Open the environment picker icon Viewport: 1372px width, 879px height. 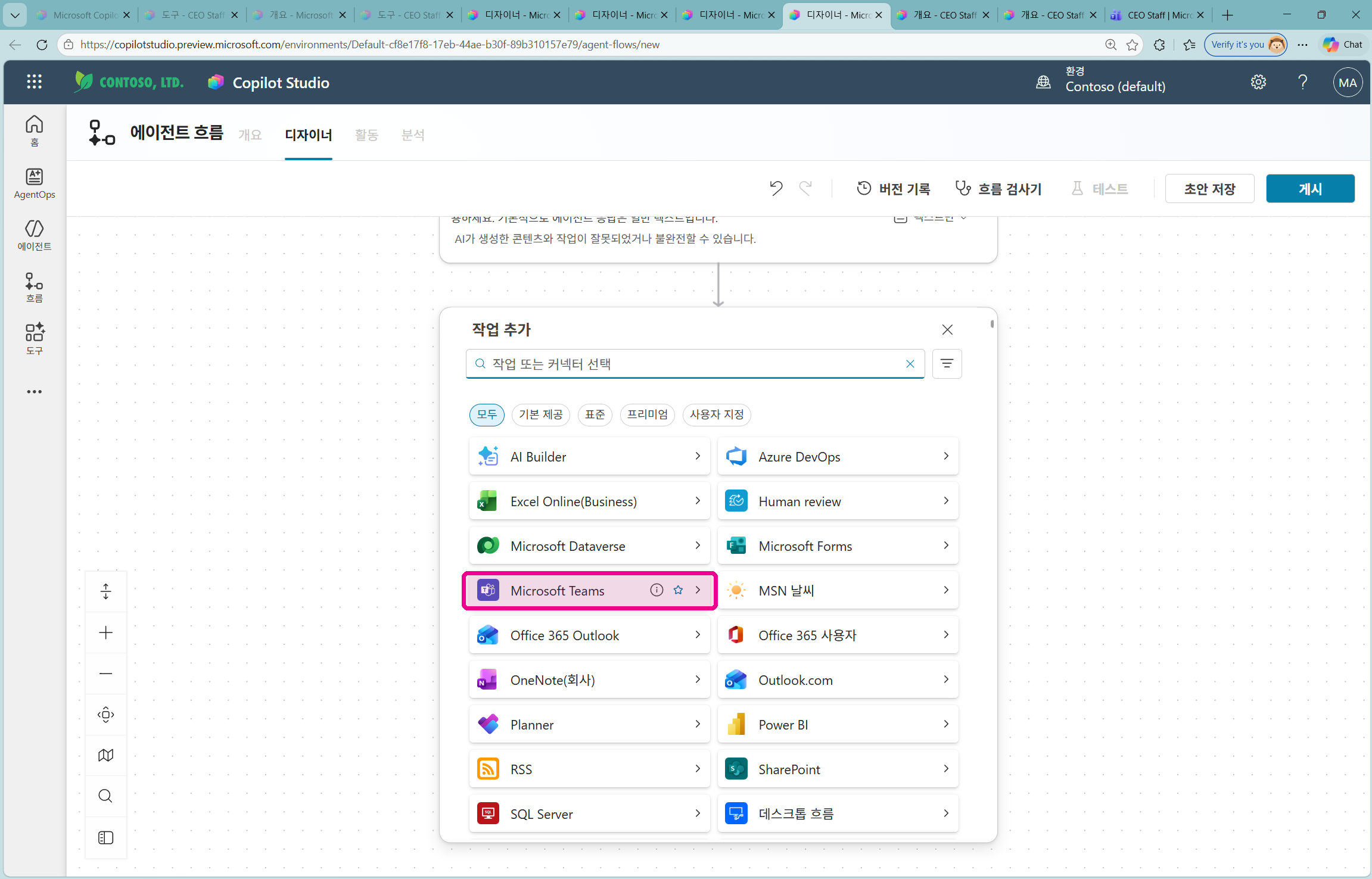(1043, 82)
